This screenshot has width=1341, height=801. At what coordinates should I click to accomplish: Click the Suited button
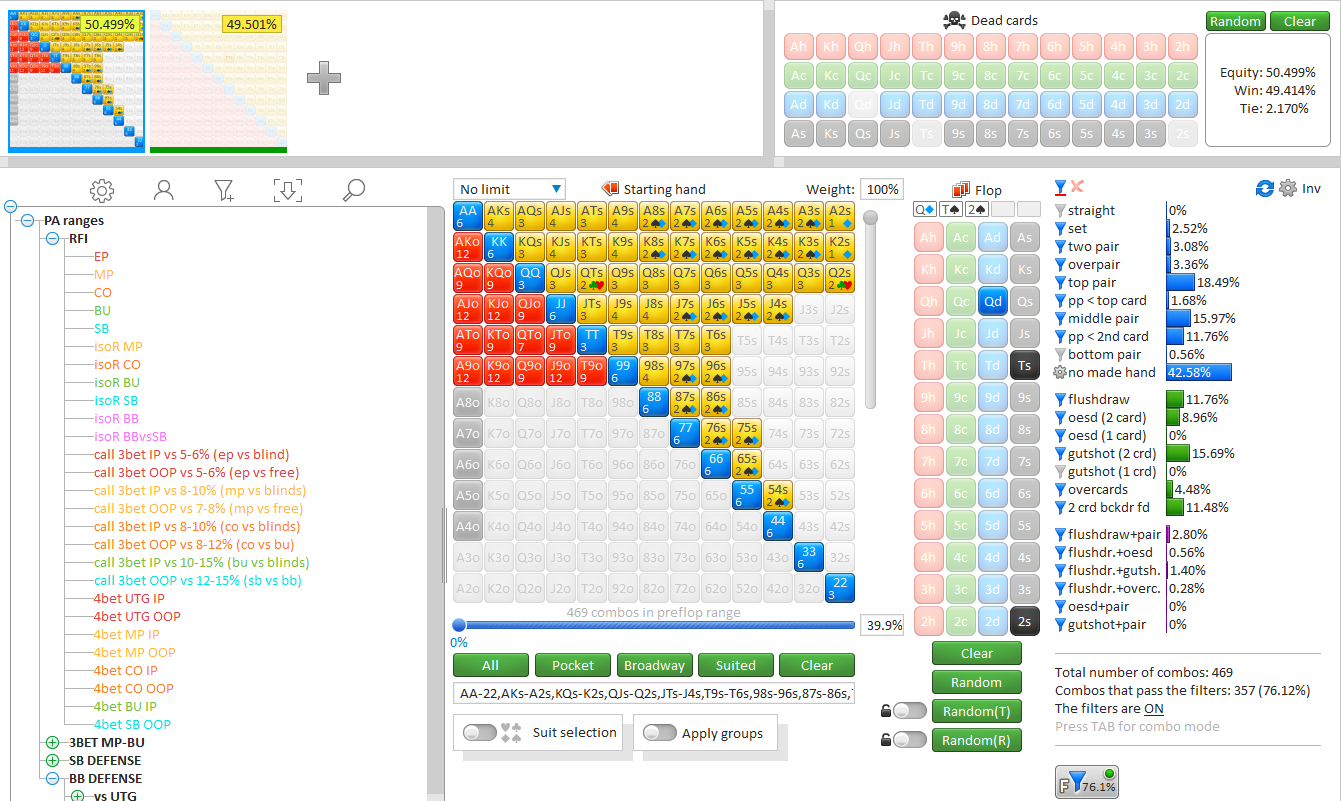click(x=736, y=665)
